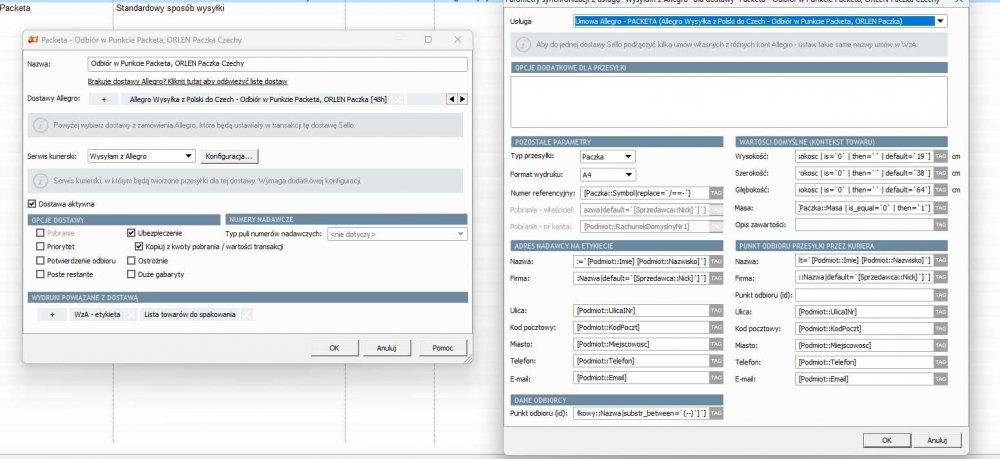The height and width of the screenshot is (459, 1000).
Task: Click Punkt odbioru (id) field in kurier section
Action: [x=864, y=295]
